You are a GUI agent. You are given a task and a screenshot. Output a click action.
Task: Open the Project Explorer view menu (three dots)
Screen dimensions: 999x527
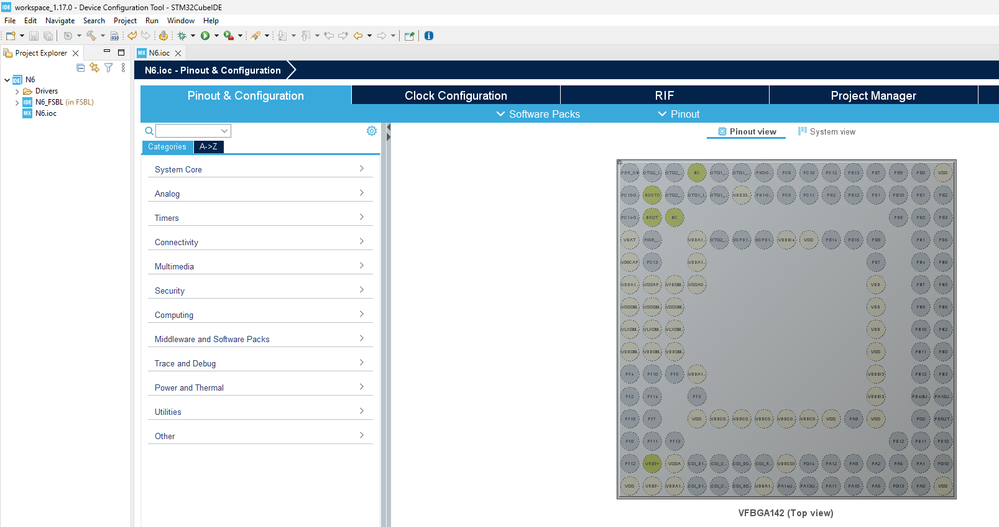[x=123, y=68]
